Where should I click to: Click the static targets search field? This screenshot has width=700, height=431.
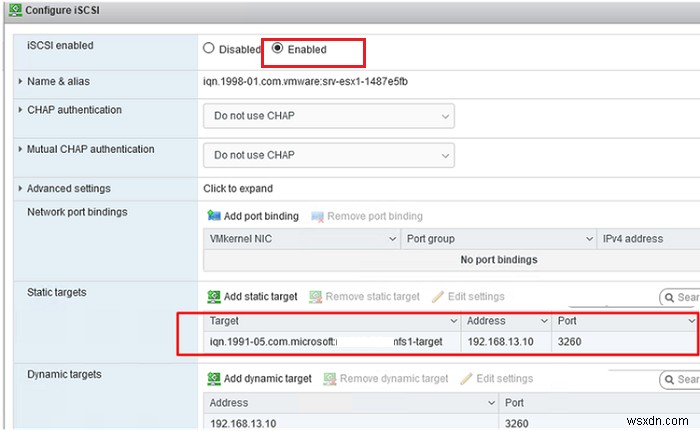680,297
